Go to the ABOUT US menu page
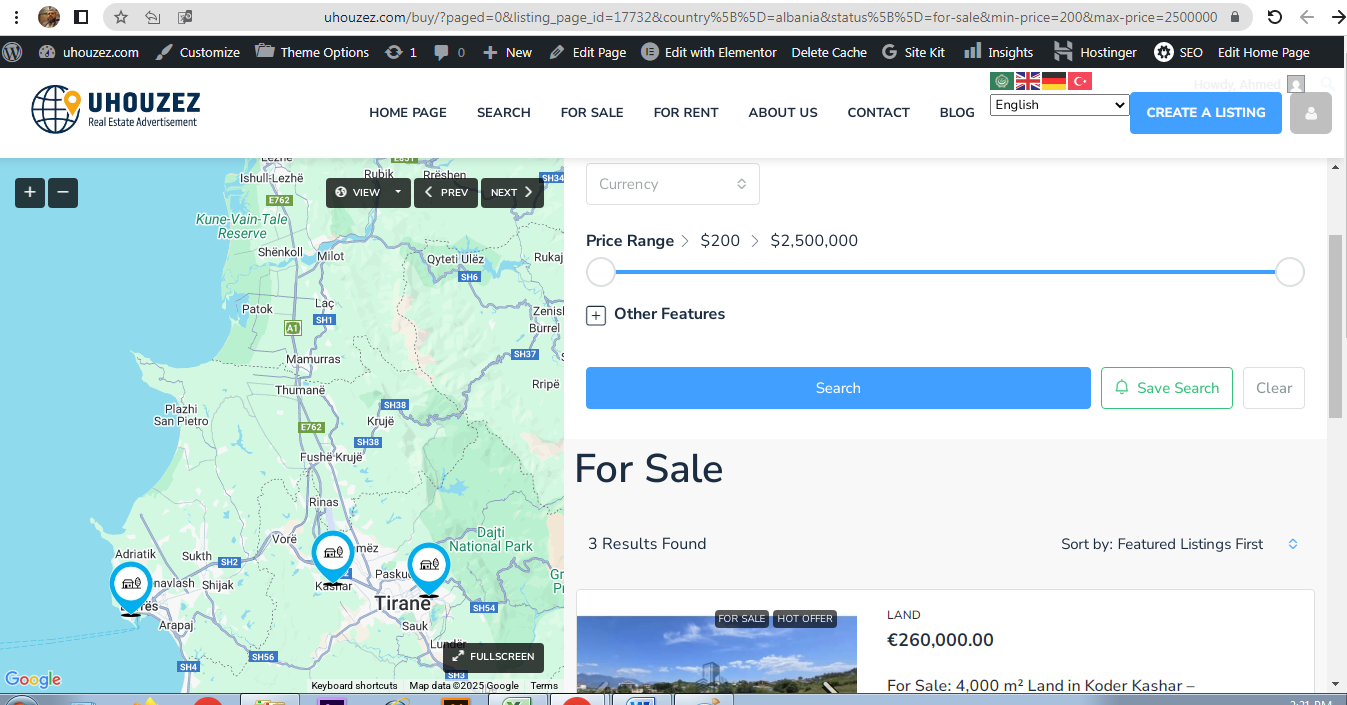The image size is (1347, 705). (783, 112)
